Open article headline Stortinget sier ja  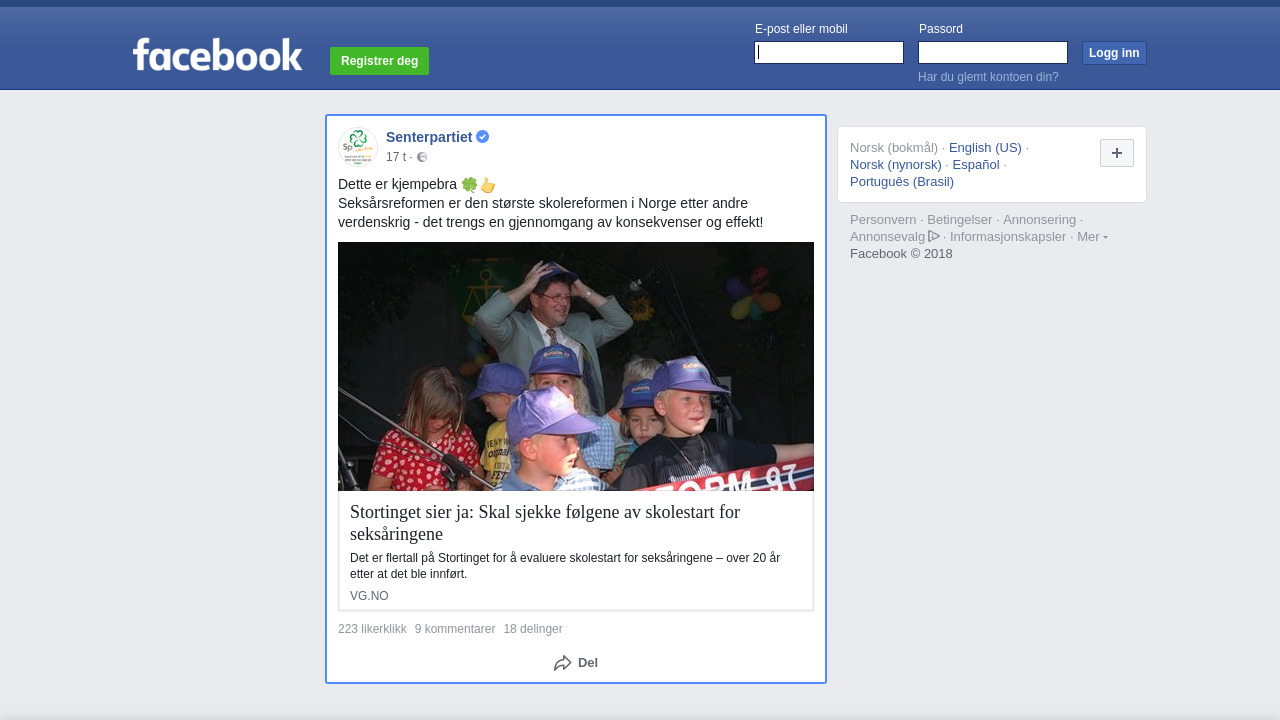(545, 523)
